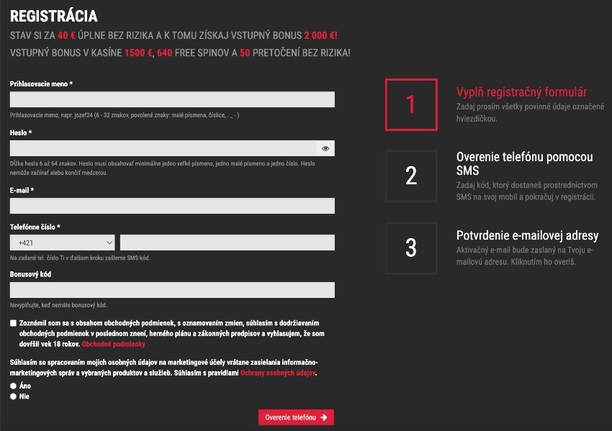Click 'Nevyplňujte, keď nemáte bonusový kód' hint
Image resolution: width=612 pixels, height=431 pixels.
point(58,305)
